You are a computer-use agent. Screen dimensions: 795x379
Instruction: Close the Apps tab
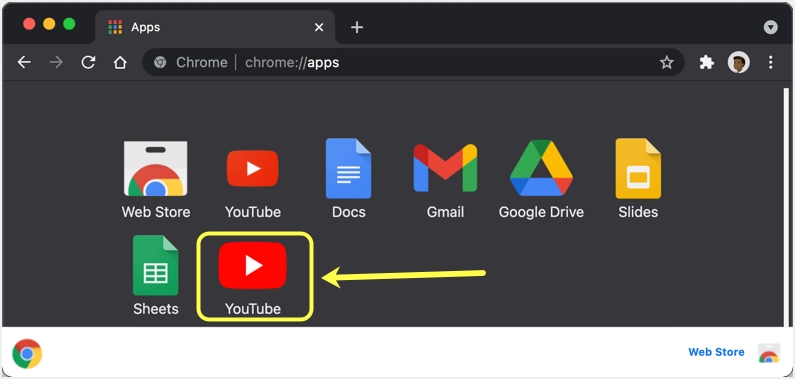pyautogui.click(x=319, y=27)
